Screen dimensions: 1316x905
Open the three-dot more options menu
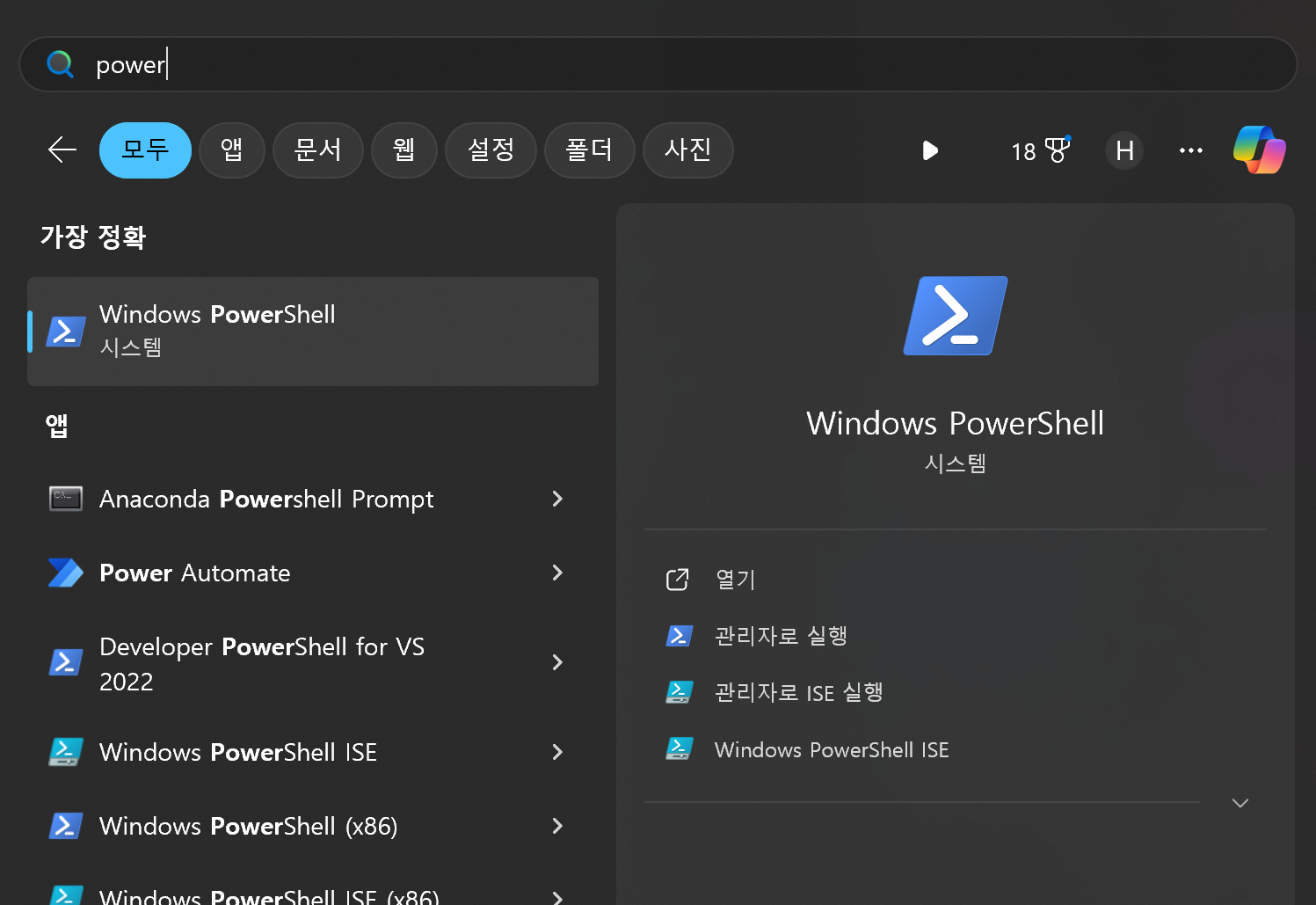[1191, 150]
